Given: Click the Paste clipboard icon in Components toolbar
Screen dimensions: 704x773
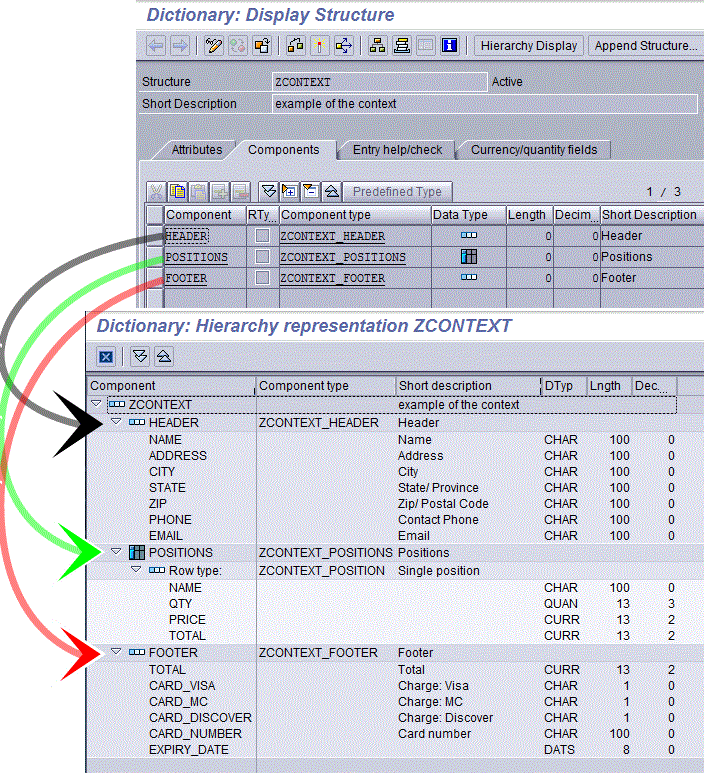Looking at the screenshot, I should tap(199, 191).
